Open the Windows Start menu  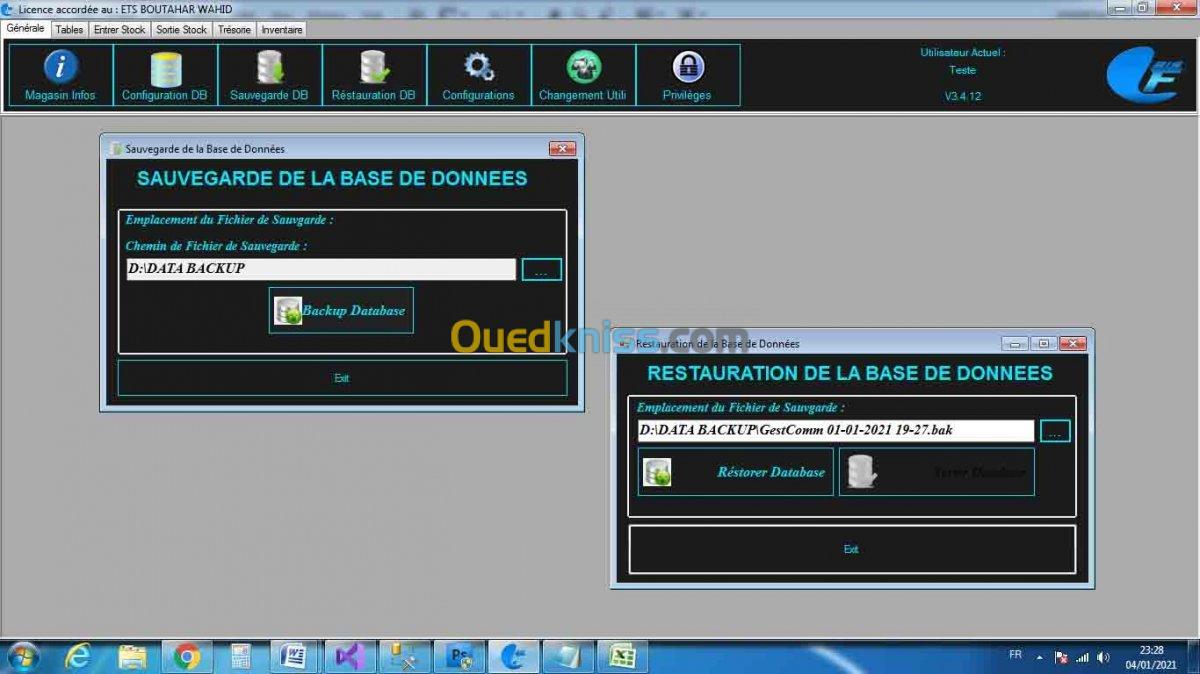point(22,656)
